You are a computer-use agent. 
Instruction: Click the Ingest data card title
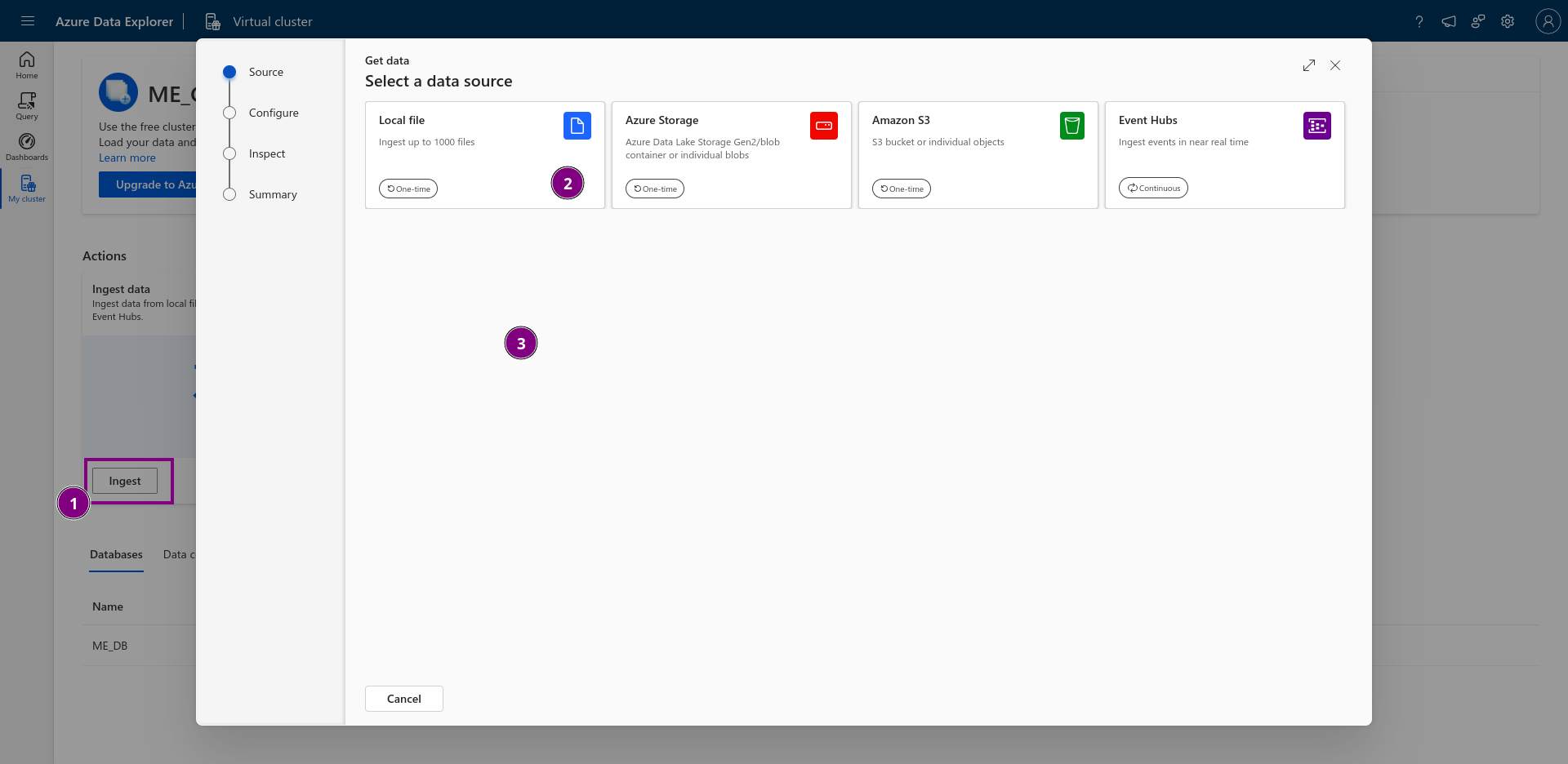(x=121, y=289)
